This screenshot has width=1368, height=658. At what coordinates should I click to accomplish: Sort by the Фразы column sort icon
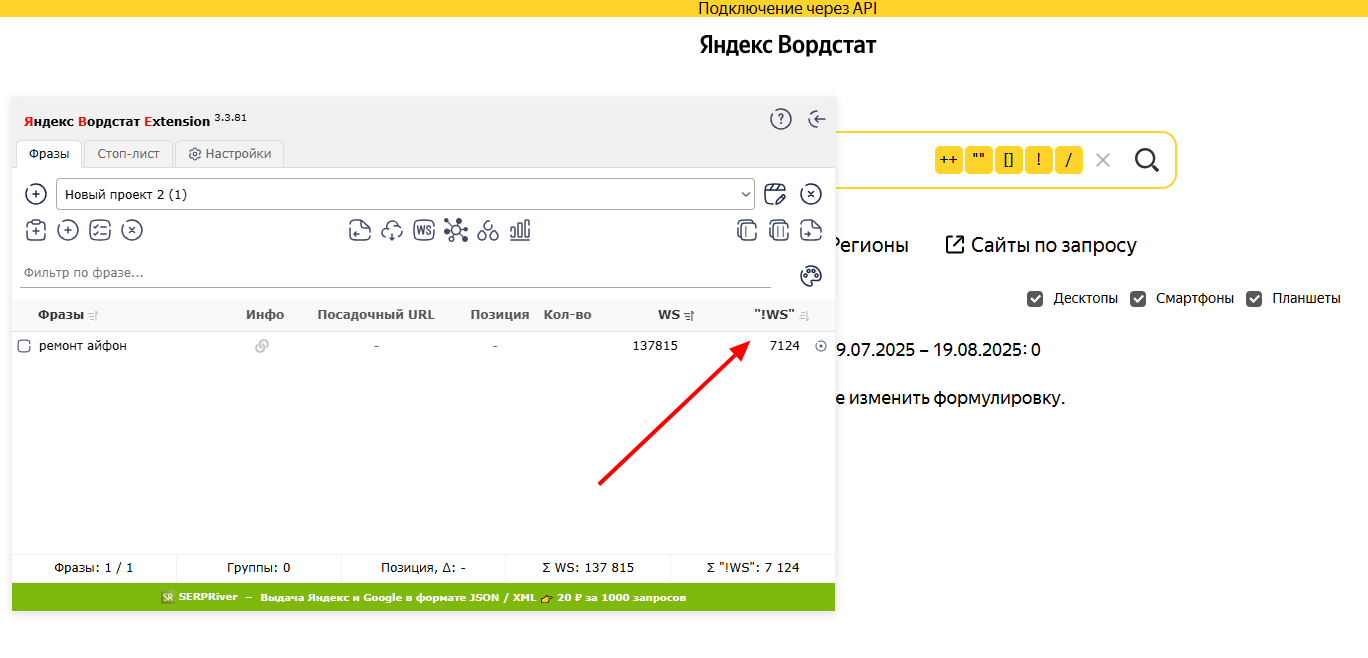coord(93,315)
